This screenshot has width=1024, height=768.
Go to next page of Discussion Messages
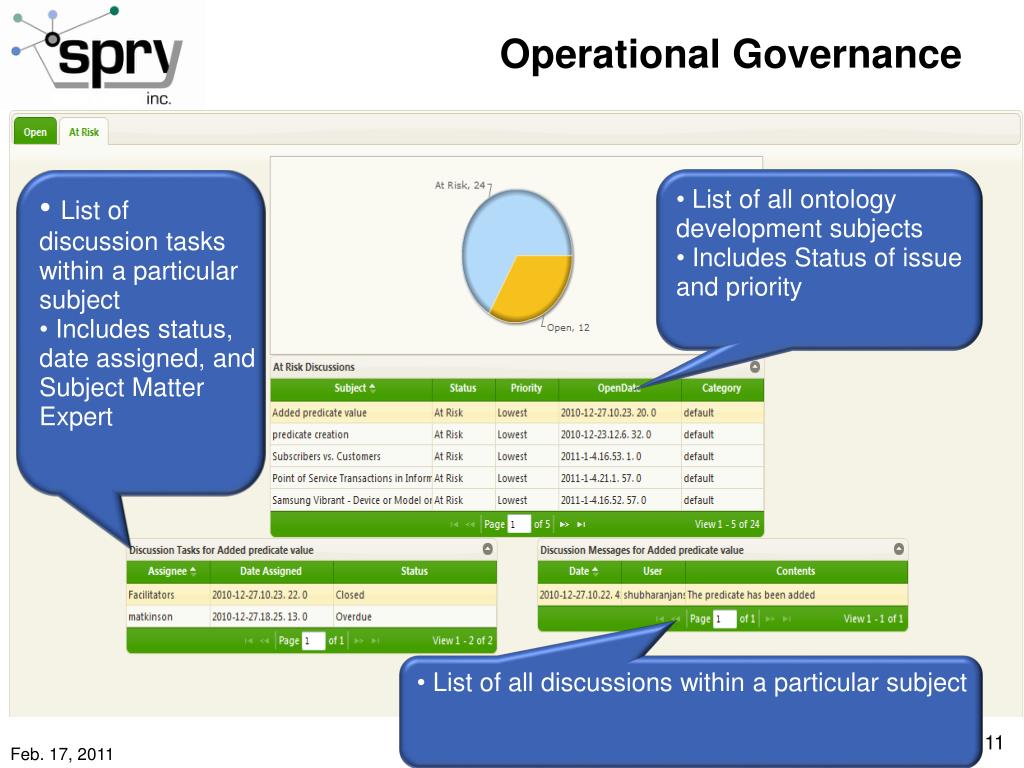tap(770, 619)
